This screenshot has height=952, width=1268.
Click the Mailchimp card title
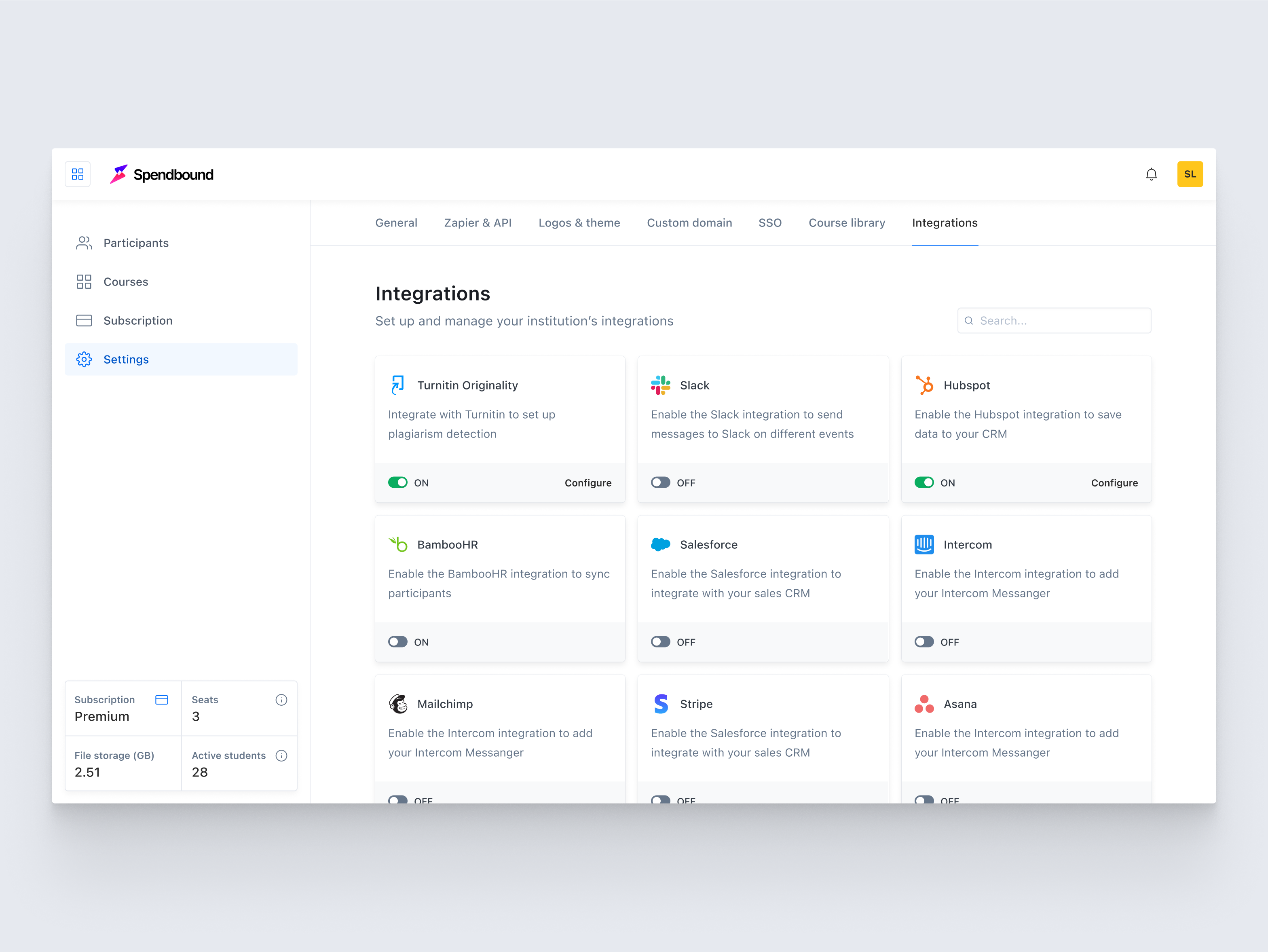[x=445, y=704]
